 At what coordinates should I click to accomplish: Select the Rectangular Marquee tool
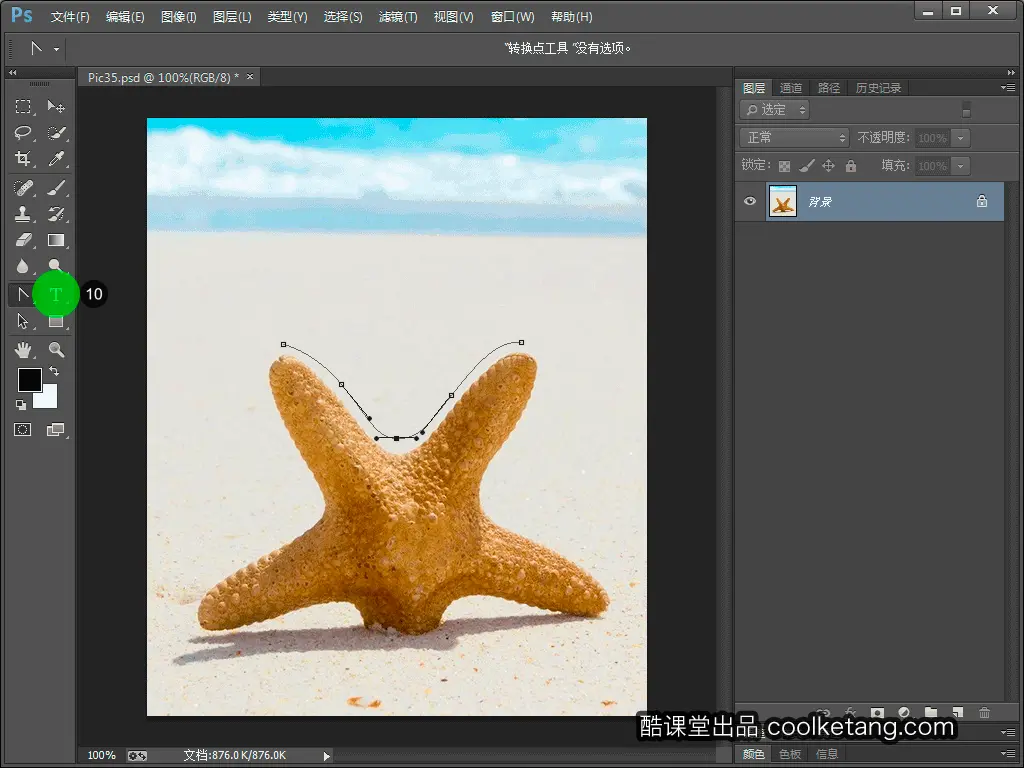23,106
